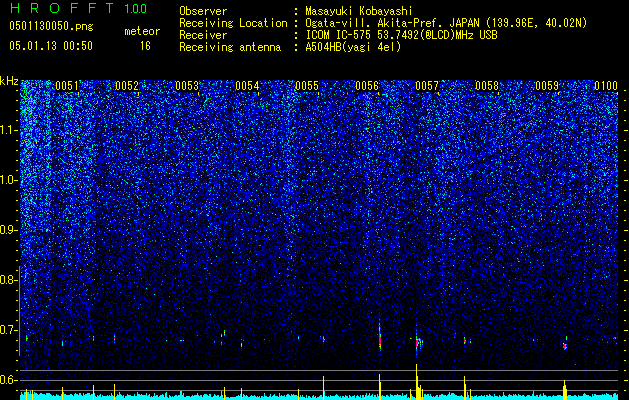
Task: Click the 0057 time marker
Action: click(x=427, y=86)
